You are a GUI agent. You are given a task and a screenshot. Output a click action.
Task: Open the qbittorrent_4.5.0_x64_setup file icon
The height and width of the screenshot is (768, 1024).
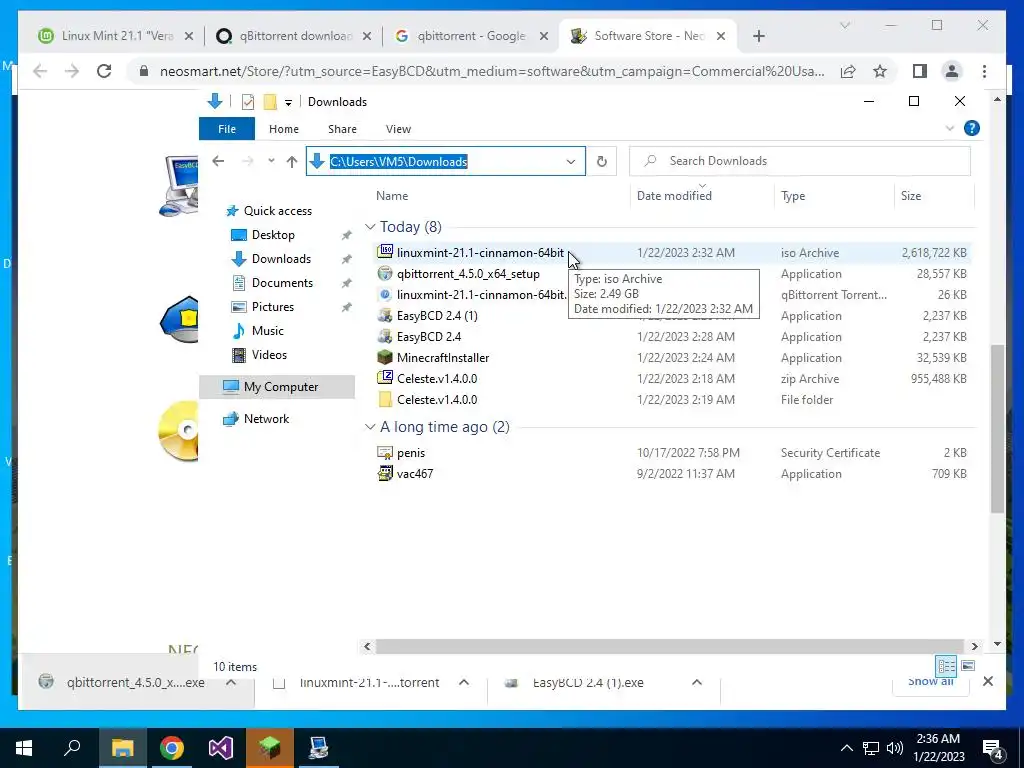[x=385, y=274]
